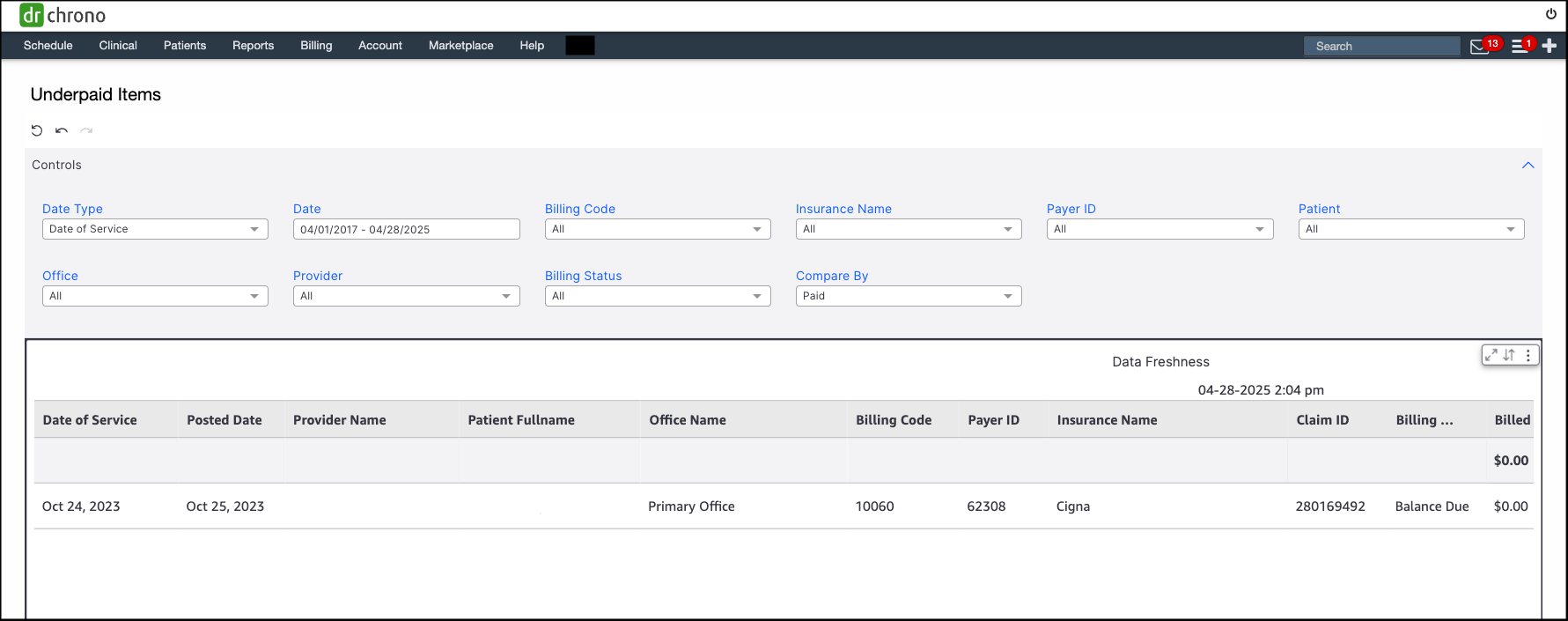Click the Search field in navbar
Image resolution: width=1568 pixels, height=621 pixels.
coord(1381,47)
